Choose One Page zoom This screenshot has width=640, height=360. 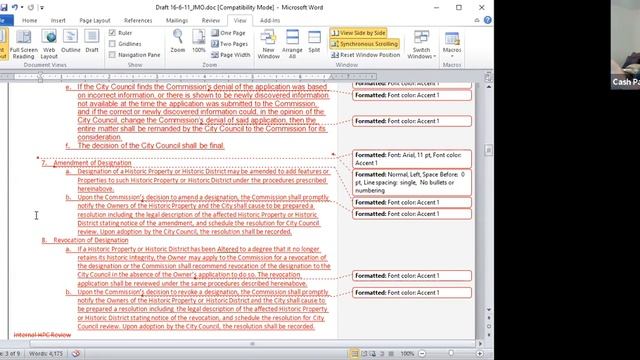point(228,33)
